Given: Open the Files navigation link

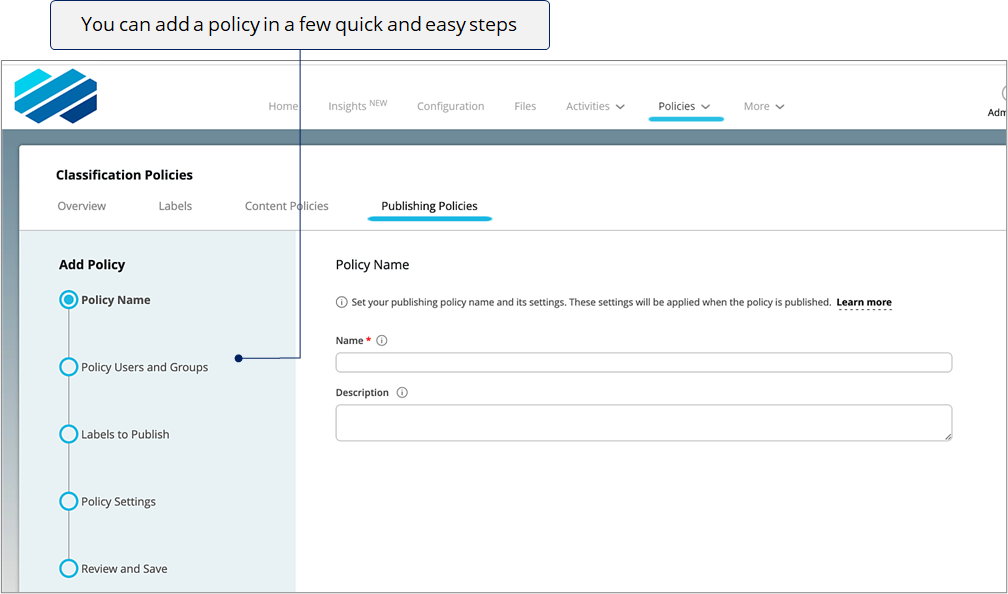Looking at the screenshot, I should tap(525, 106).
